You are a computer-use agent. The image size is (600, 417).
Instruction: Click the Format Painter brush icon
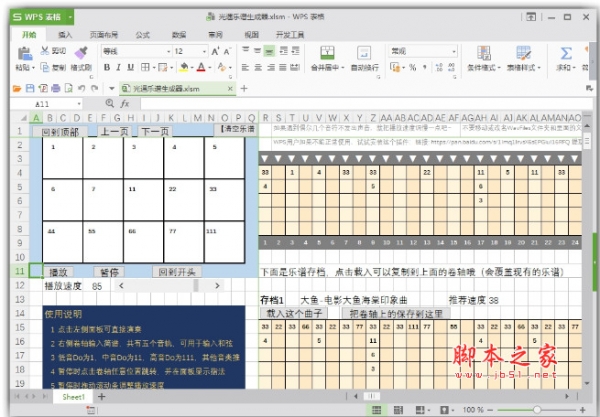tap(82, 52)
